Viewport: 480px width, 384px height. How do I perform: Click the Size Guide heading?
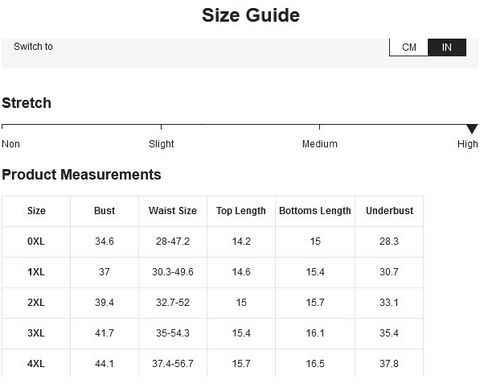pyautogui.click(x=251, y=16)
